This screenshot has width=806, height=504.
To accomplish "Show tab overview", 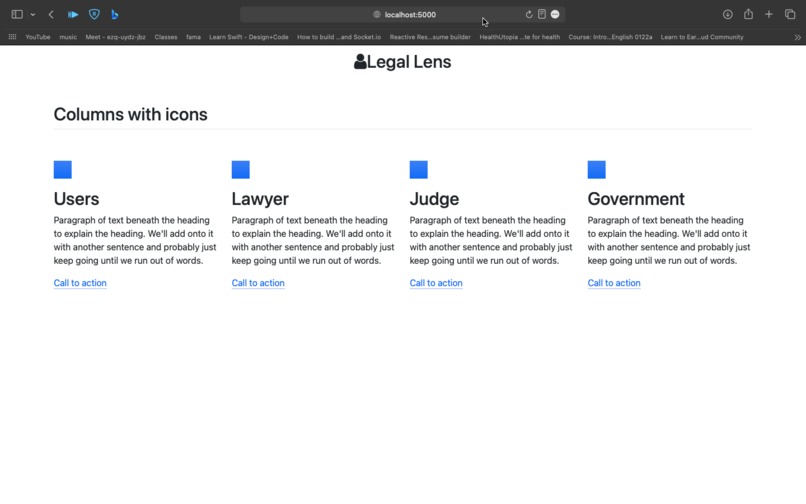I will [x=790, y=14].
